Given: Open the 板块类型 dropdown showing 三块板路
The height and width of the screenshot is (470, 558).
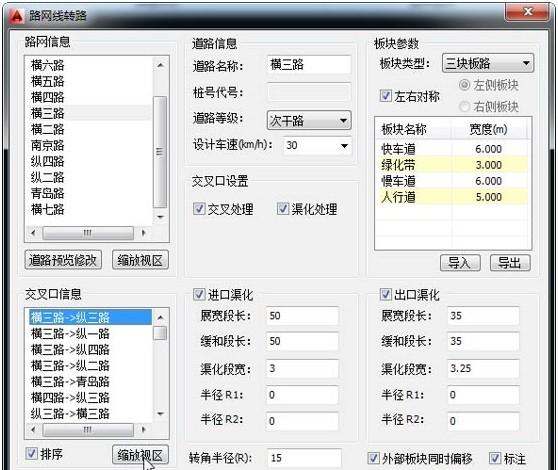Looking at the screenshot, I should 488,64.
